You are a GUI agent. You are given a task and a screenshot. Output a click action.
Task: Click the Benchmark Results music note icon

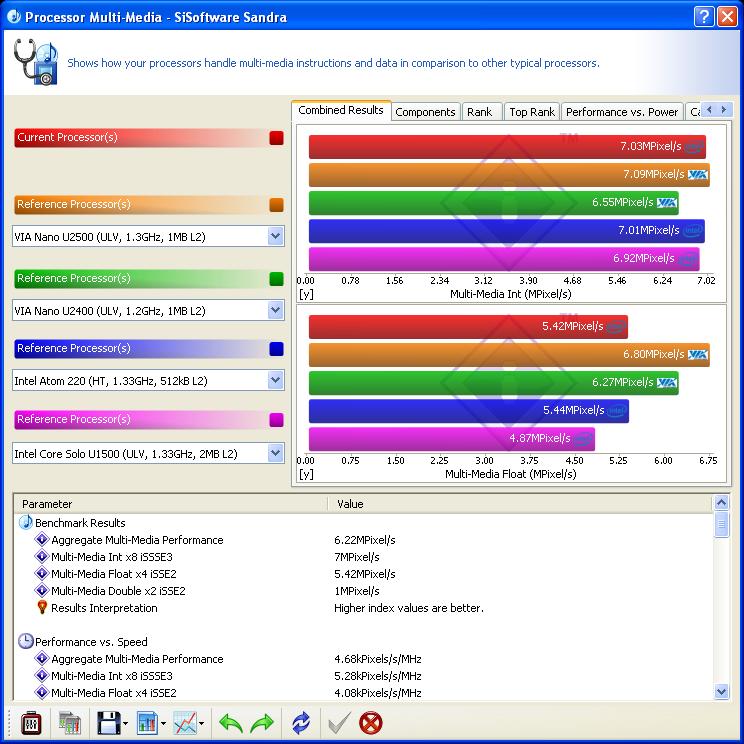click(x=26, y=522)
